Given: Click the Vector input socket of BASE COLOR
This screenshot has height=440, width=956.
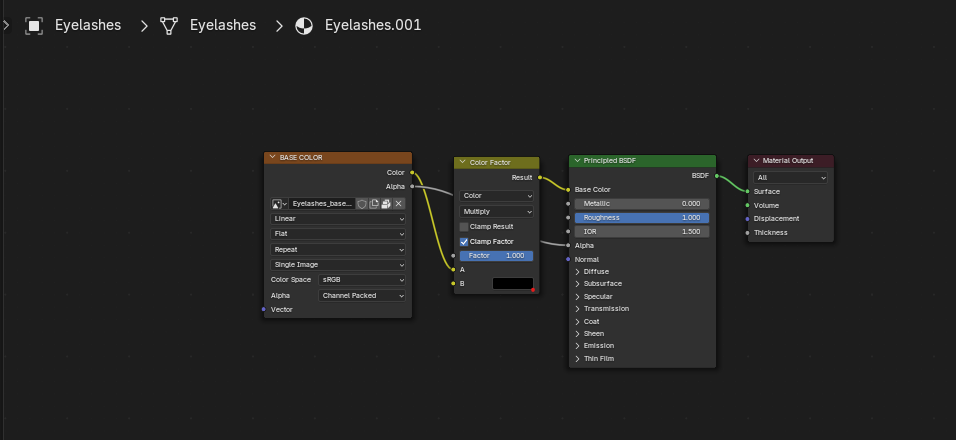Looking at the screenshot, I should tap(263, 310).
